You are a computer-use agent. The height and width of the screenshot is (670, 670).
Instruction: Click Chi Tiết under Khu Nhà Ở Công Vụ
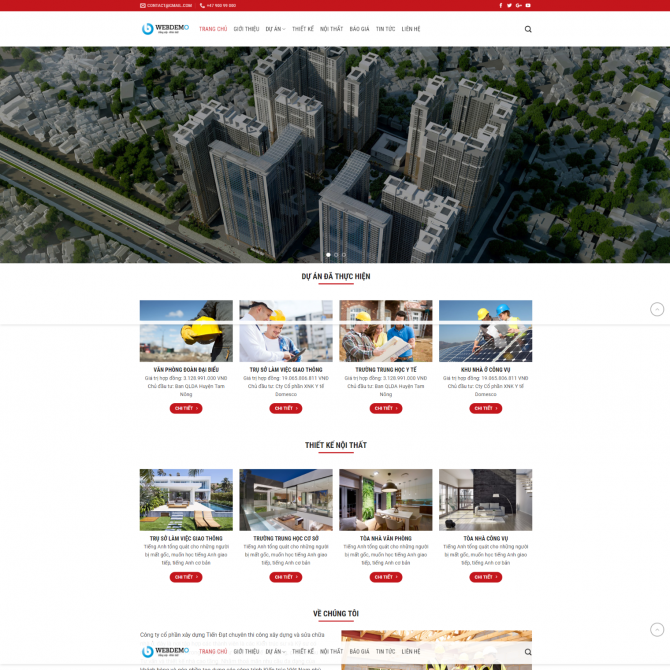coord(485,408)
